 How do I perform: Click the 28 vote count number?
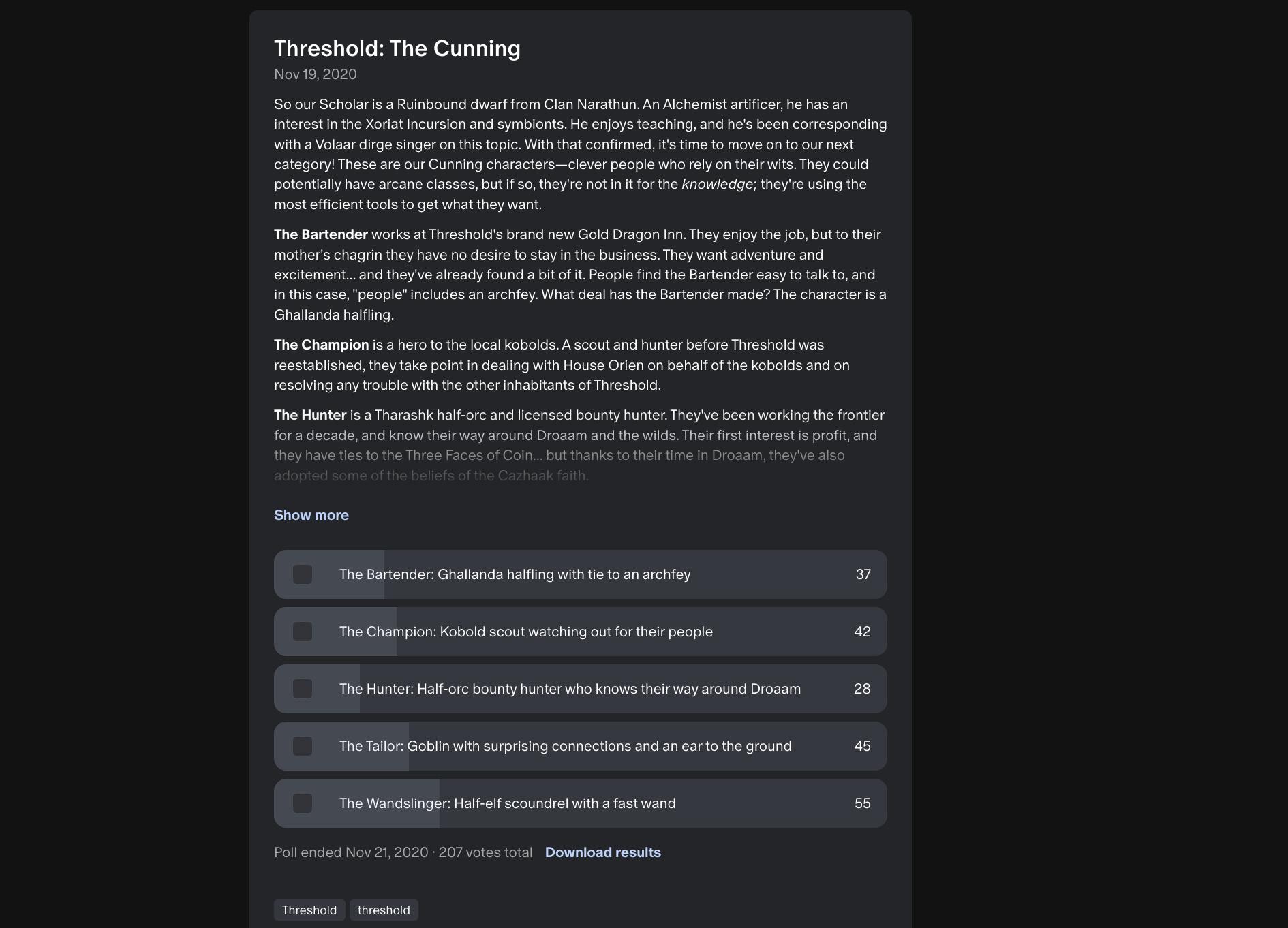pyautogui.click(x=862, y=689)
